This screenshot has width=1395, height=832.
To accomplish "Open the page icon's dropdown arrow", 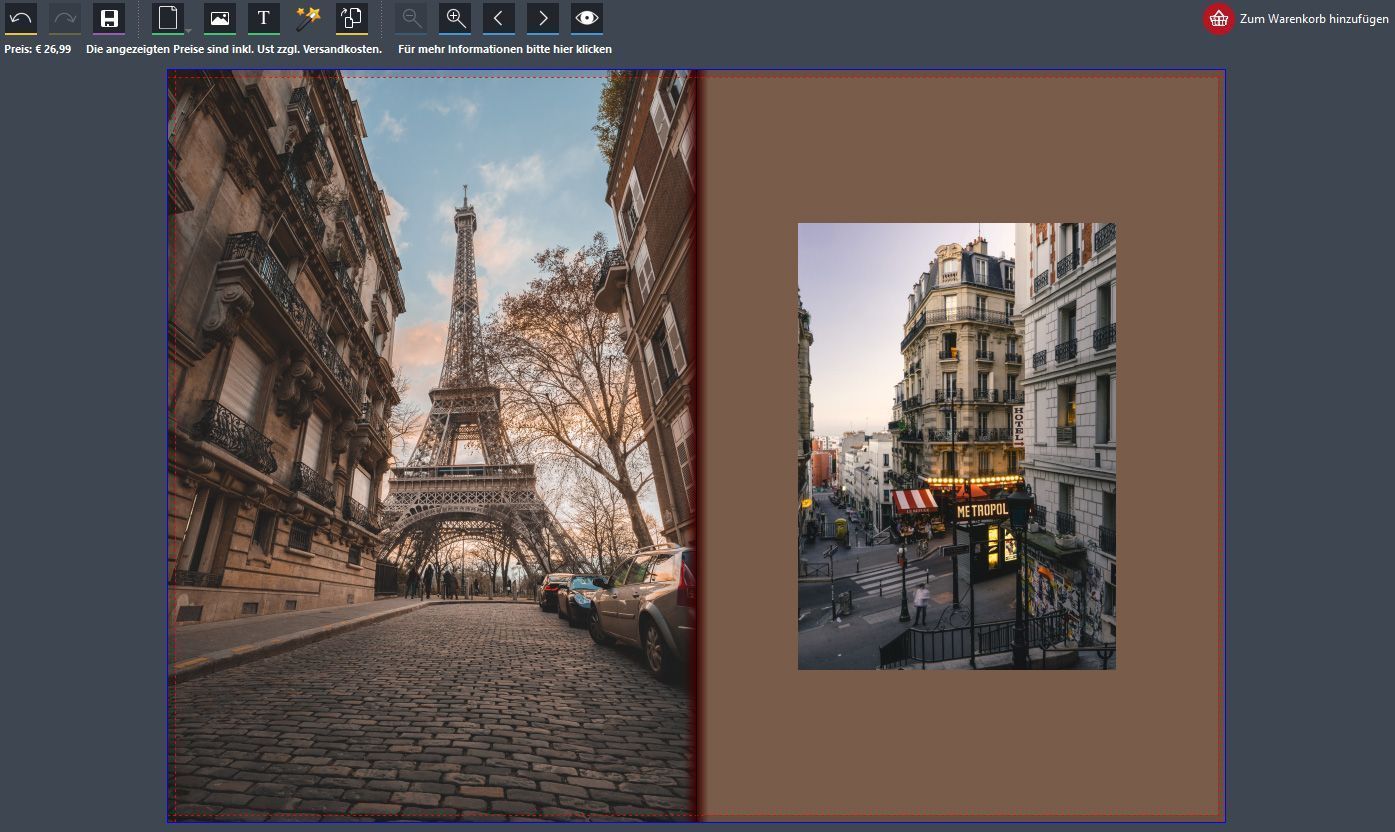I will (188, 30).
